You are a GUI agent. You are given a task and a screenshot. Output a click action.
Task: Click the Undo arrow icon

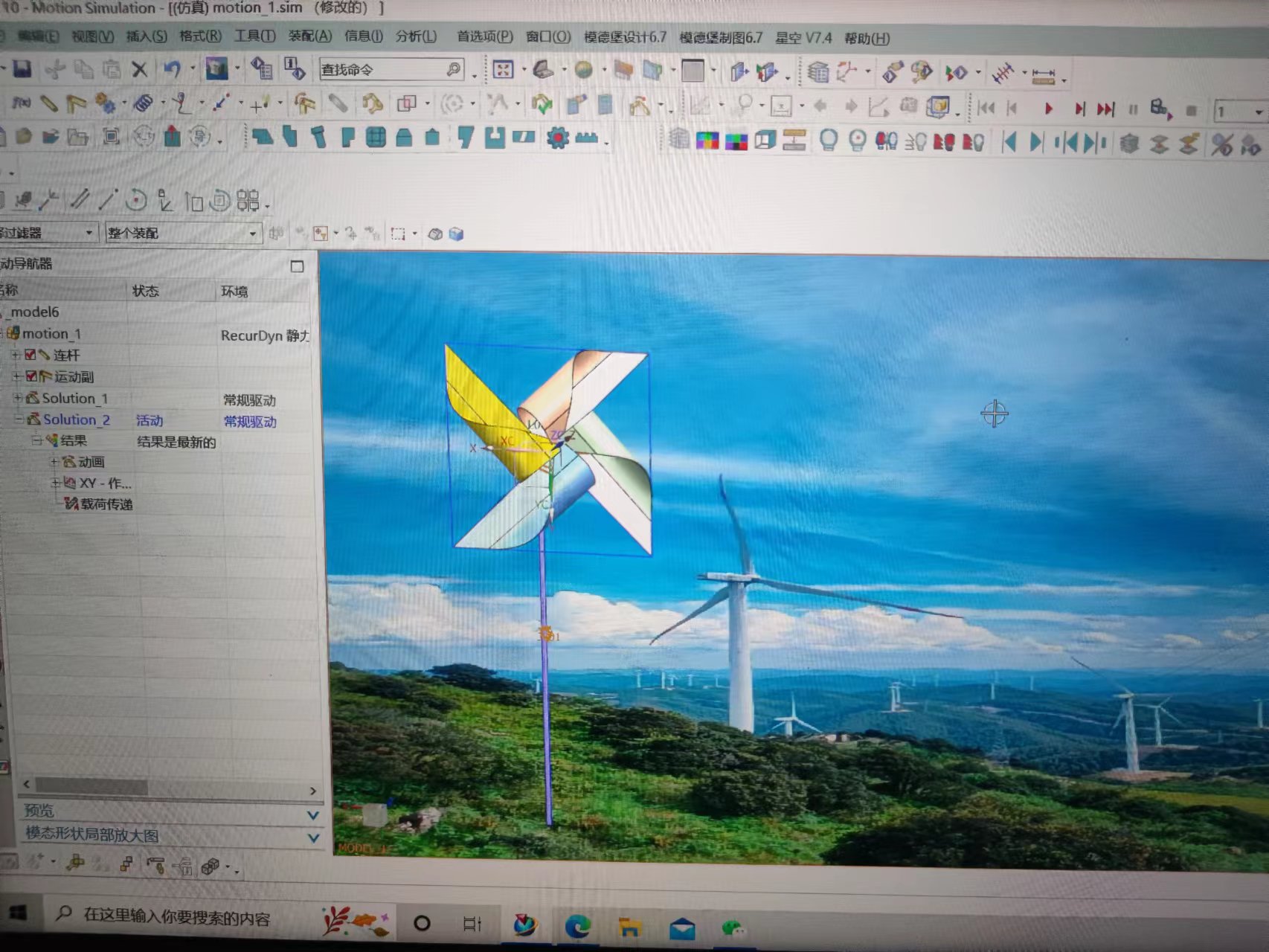pyautogui.click(x=172, y=69)
